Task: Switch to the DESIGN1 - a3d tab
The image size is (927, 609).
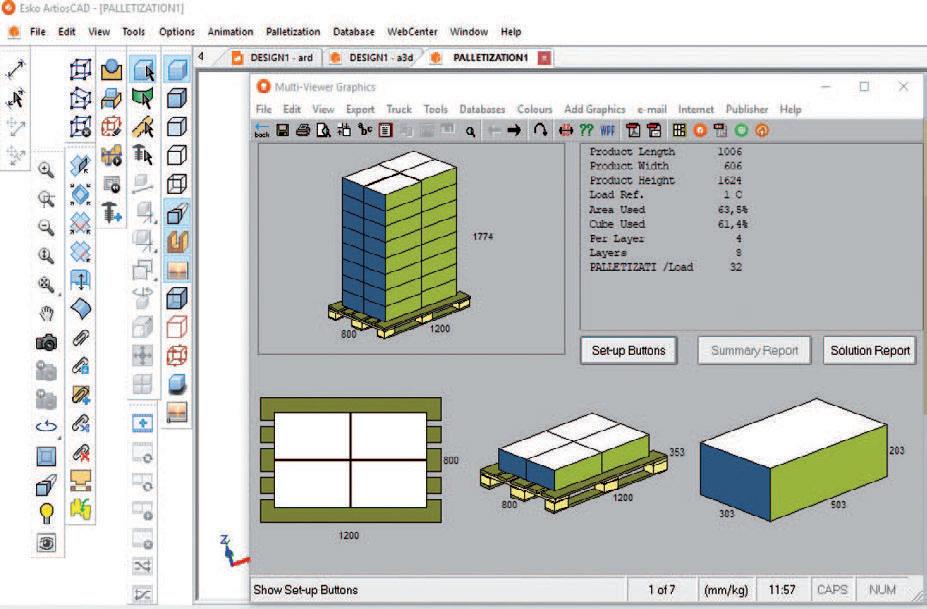Action: tap(372, 57)
